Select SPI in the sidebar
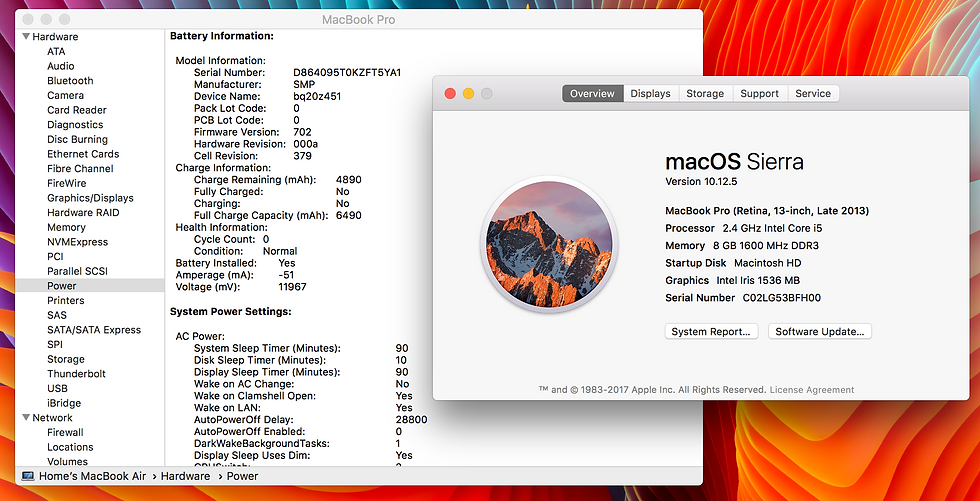This screenshot has width=980, height=501. tap(55, 344)
